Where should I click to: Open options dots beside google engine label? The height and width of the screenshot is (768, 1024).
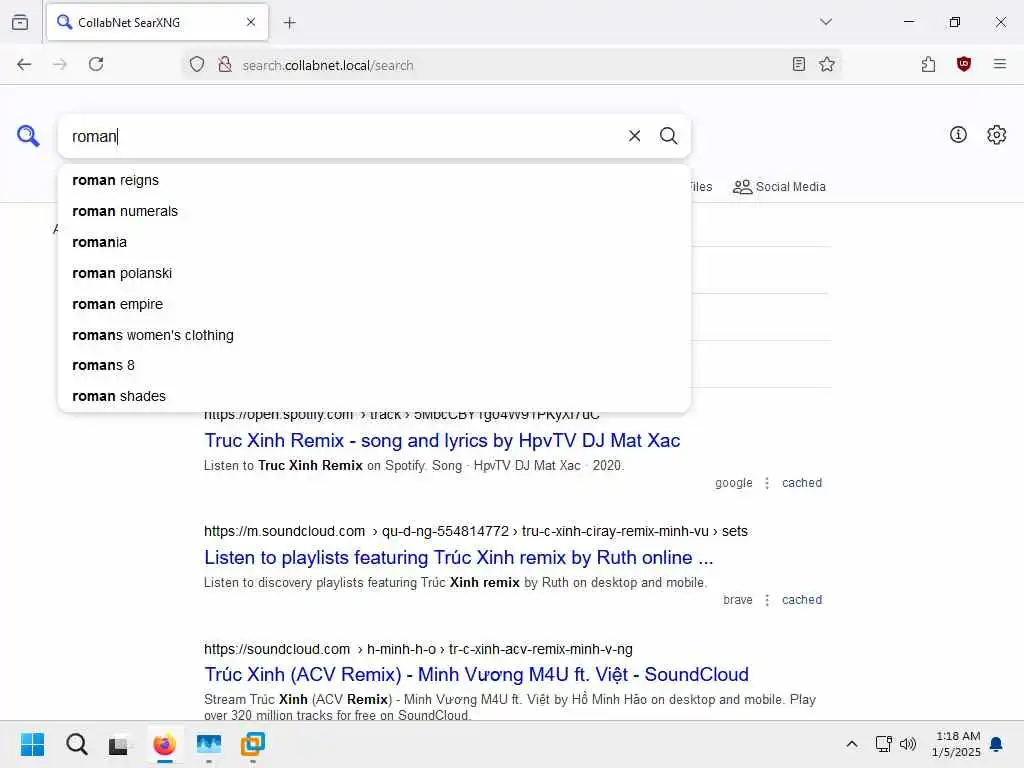click(767, 483)
